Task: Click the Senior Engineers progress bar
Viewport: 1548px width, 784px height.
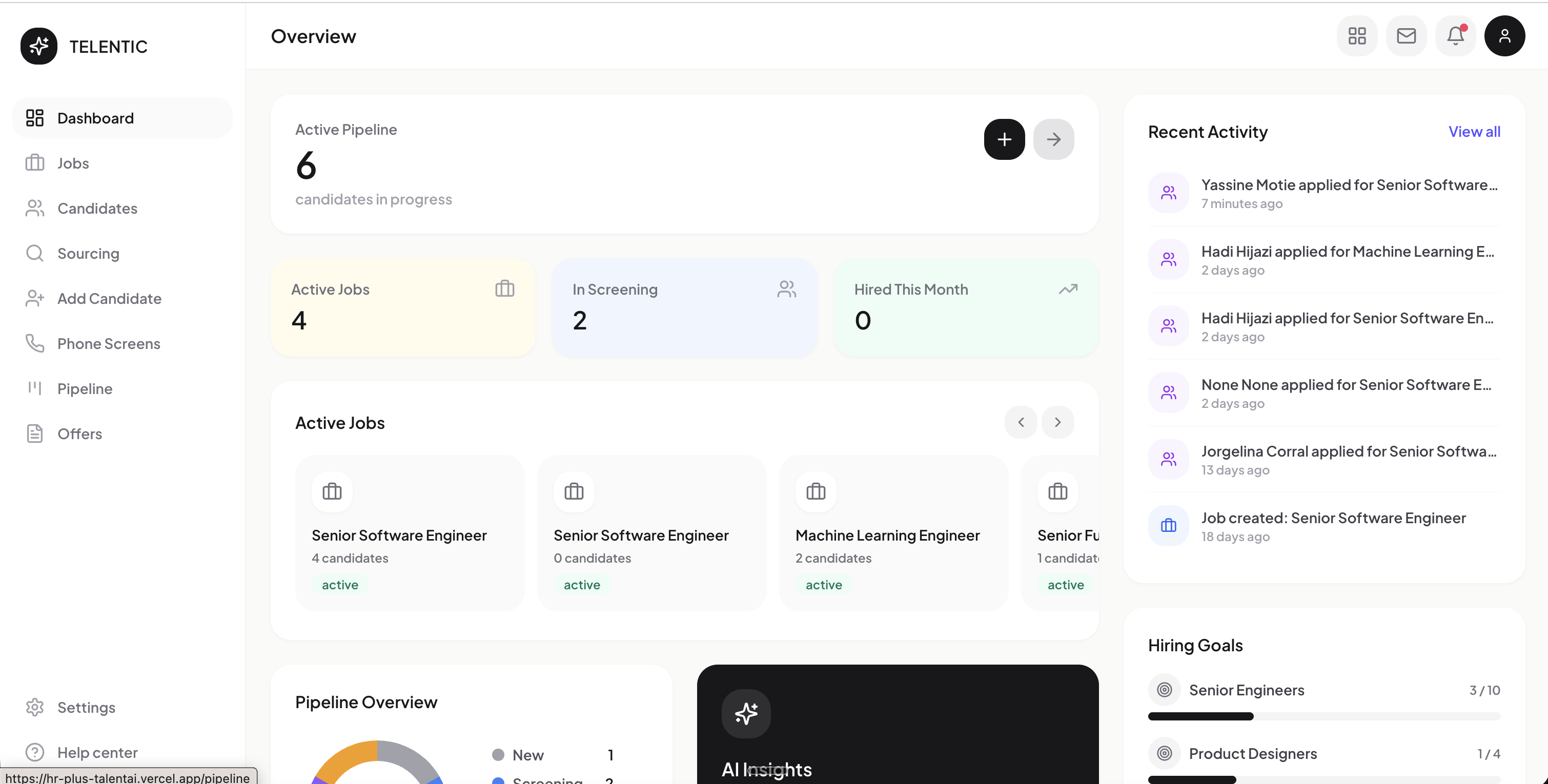Action: pyautogui.click(x=1323, y=716)
